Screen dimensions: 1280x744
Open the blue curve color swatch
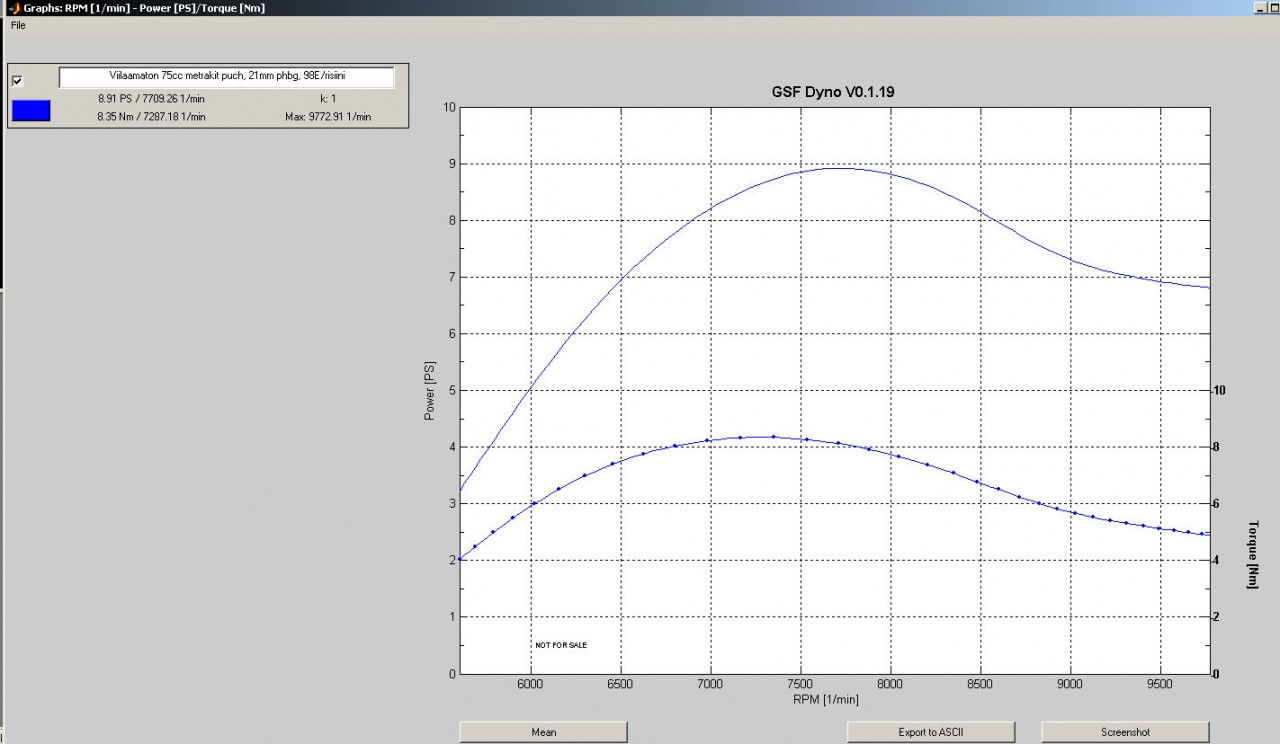click(x=30, y=110)
